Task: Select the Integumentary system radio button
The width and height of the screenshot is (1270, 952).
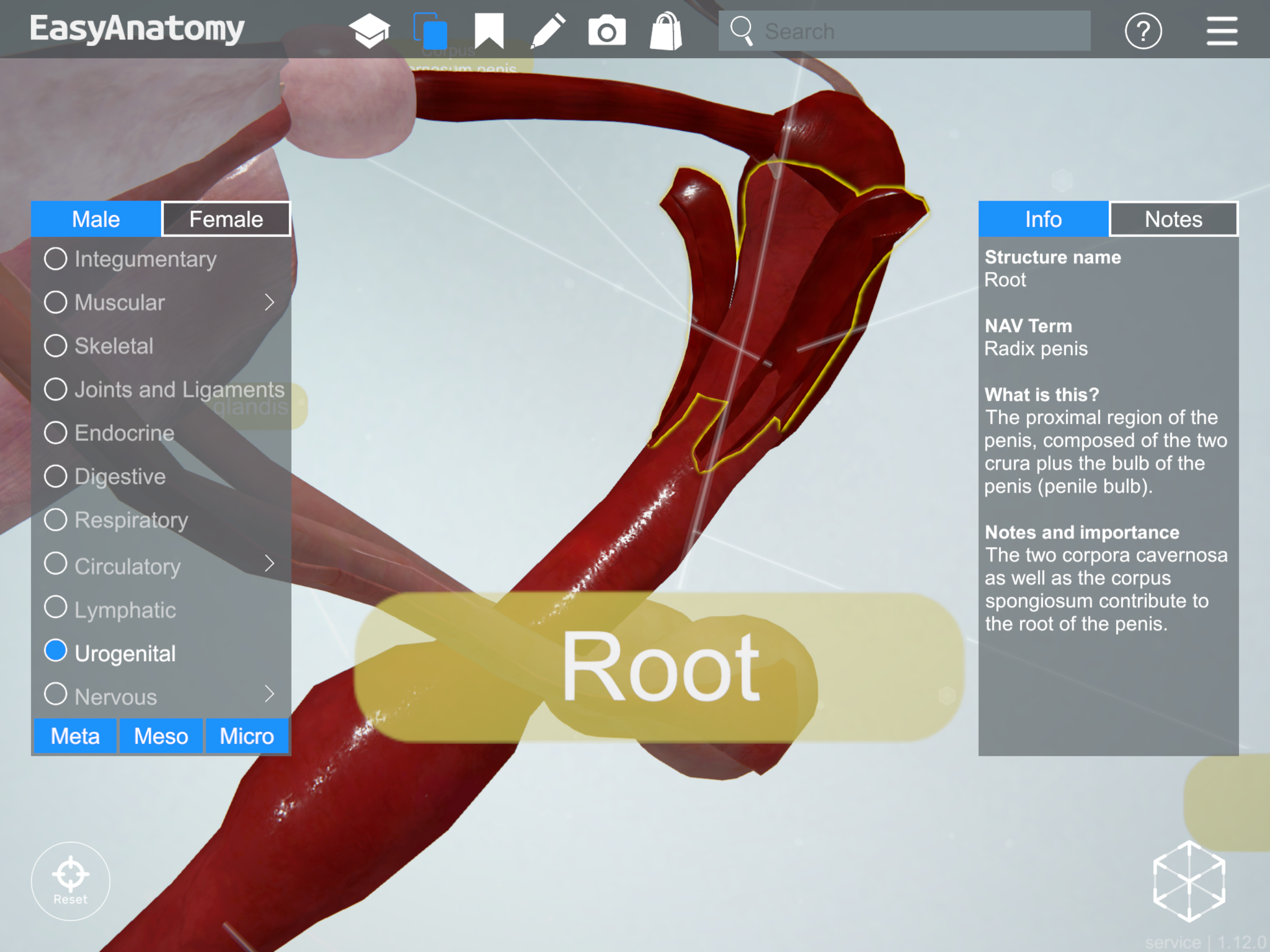Action: pos(56,259)
